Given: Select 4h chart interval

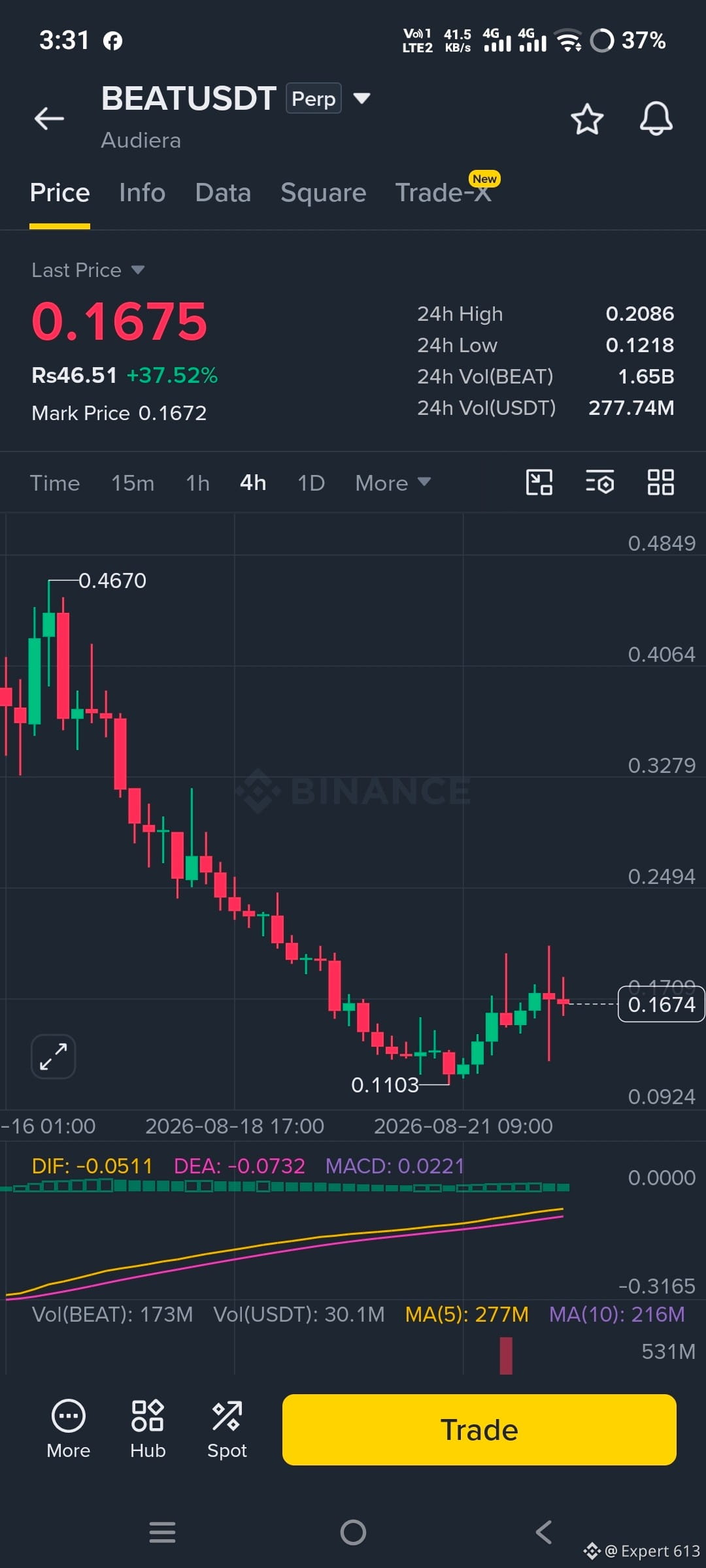Looking at the screenshot, I should [x=253, y=483].
